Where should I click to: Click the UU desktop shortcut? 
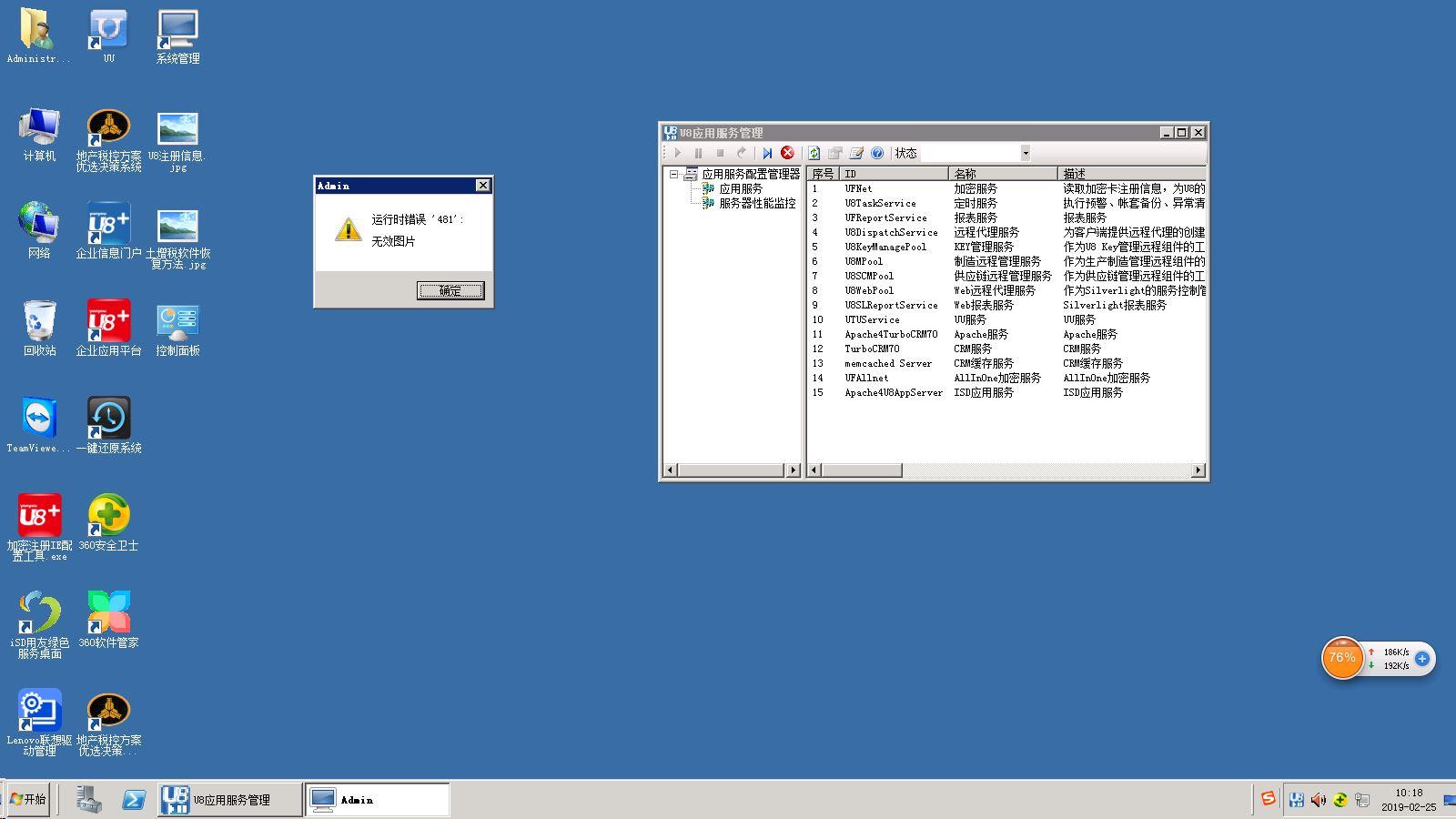point(108,36)
